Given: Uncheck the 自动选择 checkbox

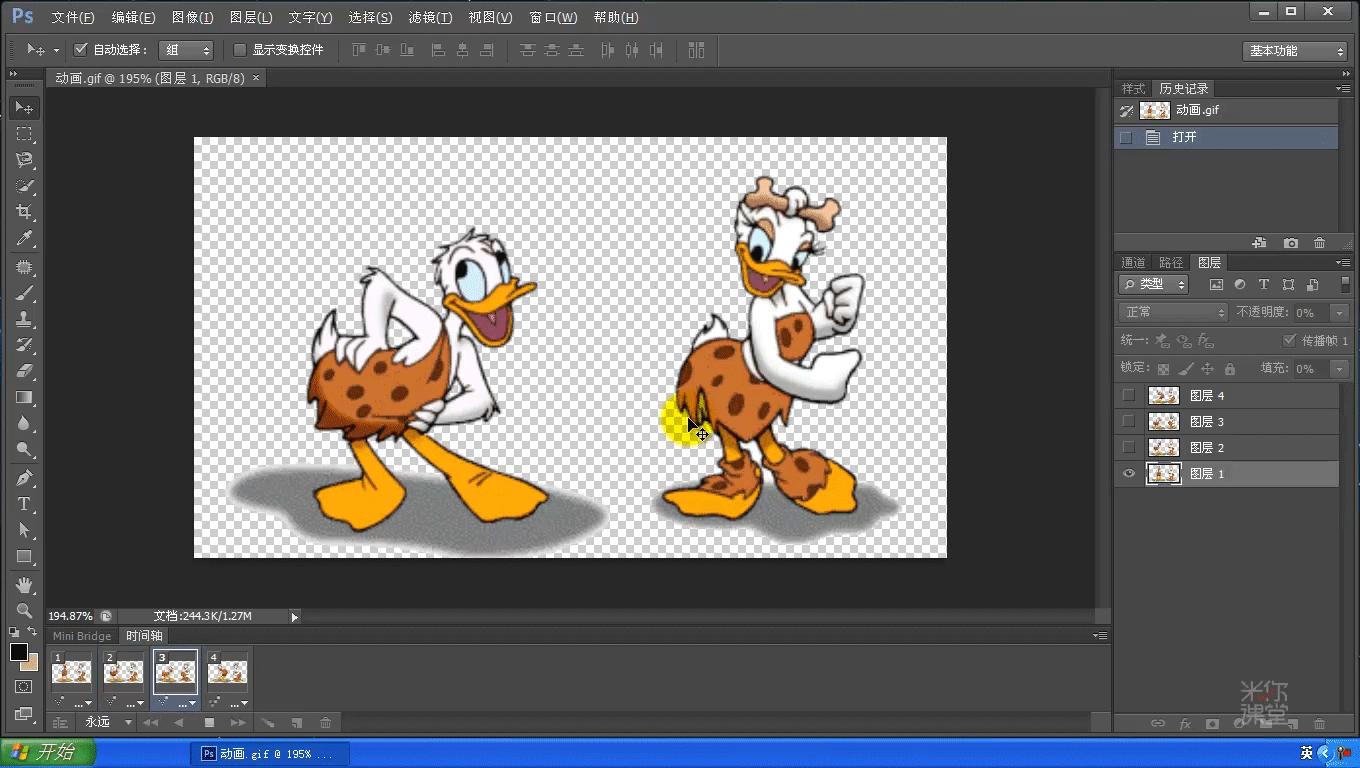Looking at the screenshot, I should coord(81,50).
